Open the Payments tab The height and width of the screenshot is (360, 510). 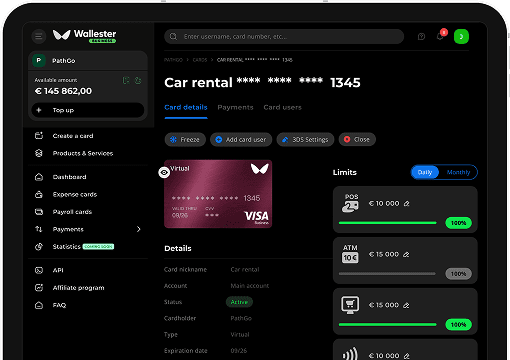[235, 107]
